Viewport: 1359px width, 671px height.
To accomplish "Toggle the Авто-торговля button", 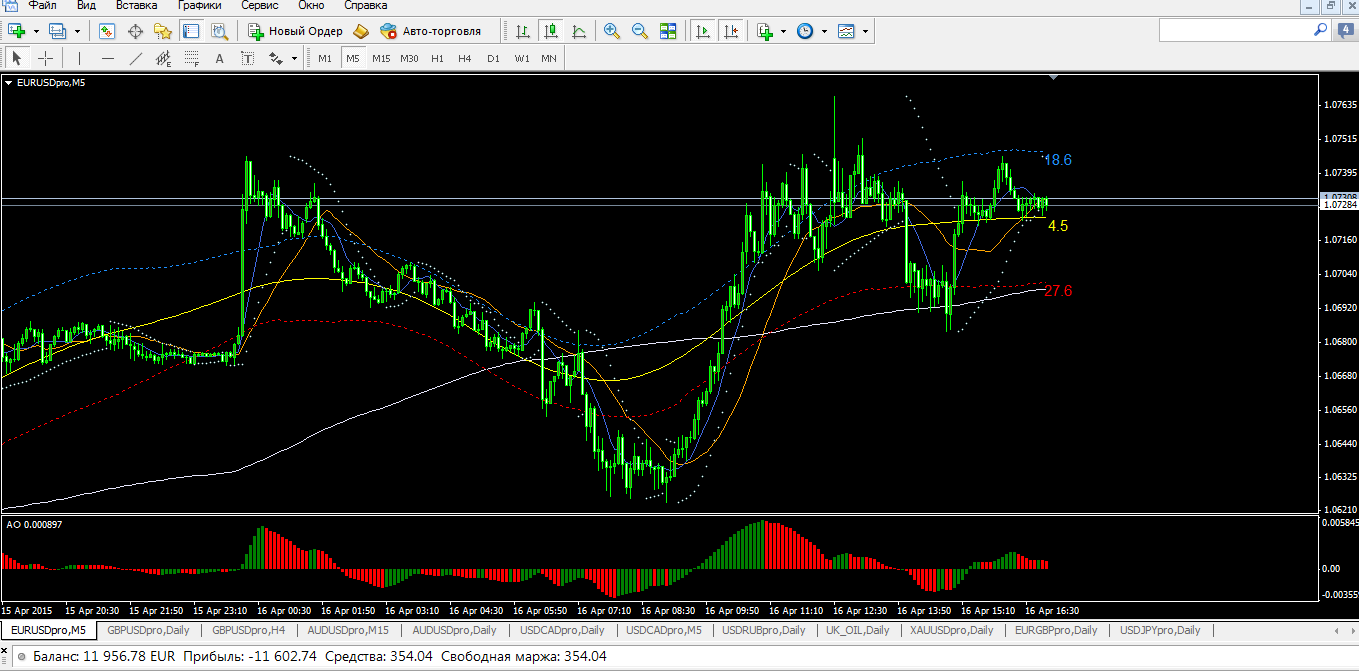I will point(431,31).
